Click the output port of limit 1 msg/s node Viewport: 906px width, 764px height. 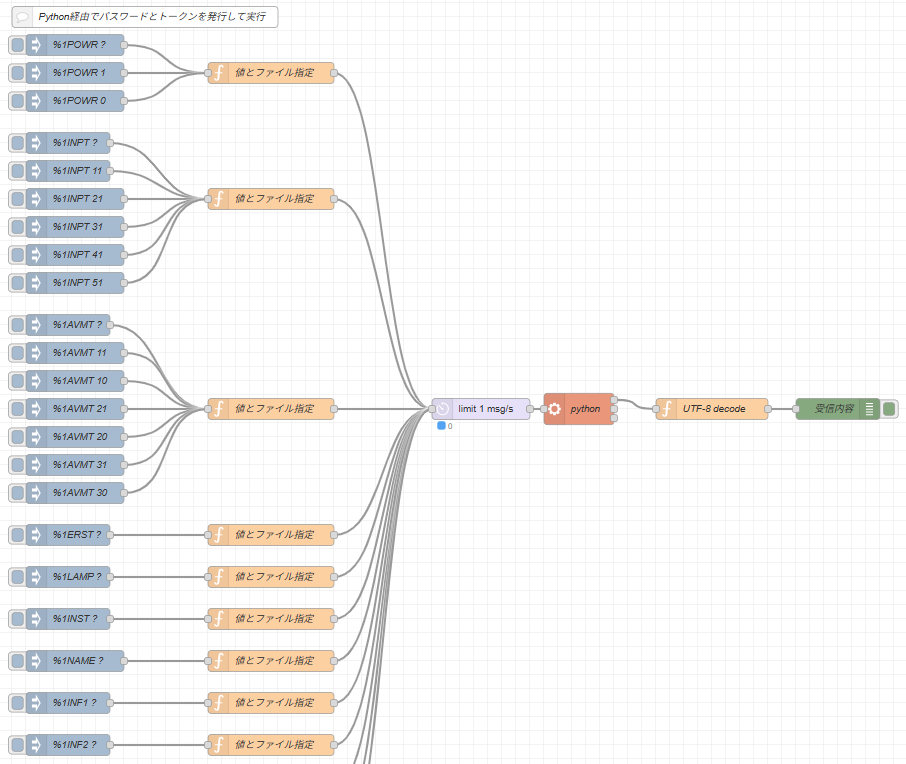[530, 409]
